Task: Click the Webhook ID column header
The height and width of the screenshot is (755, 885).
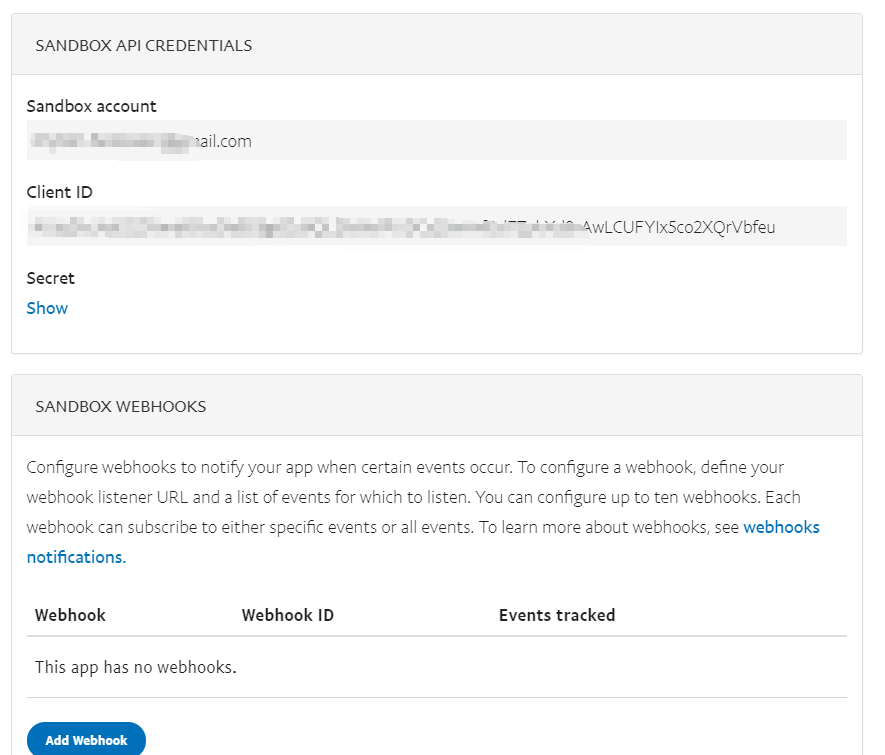Action: pyautogui.click(x=288, y=615)
